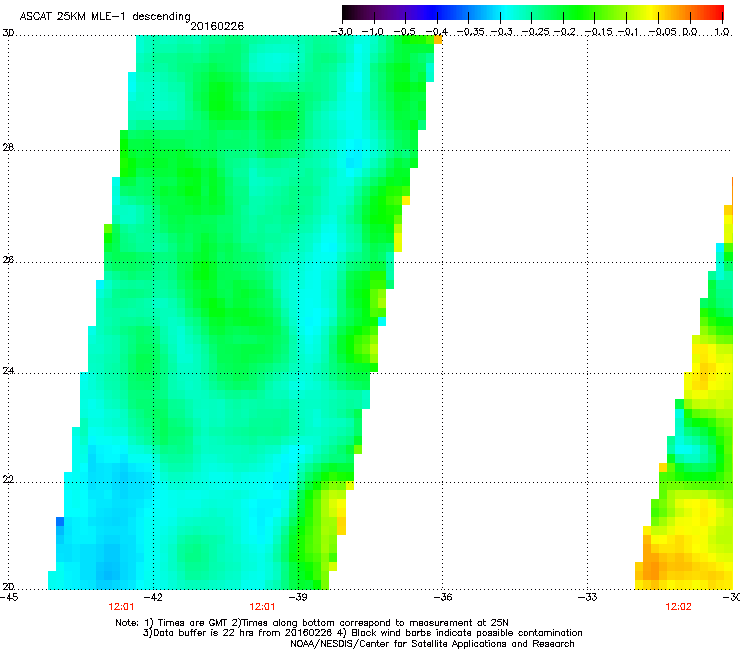The width and height of the screenshot is (740, 650).
Task: Click the longitude label '-45'
Action: [x=9, y=597]
